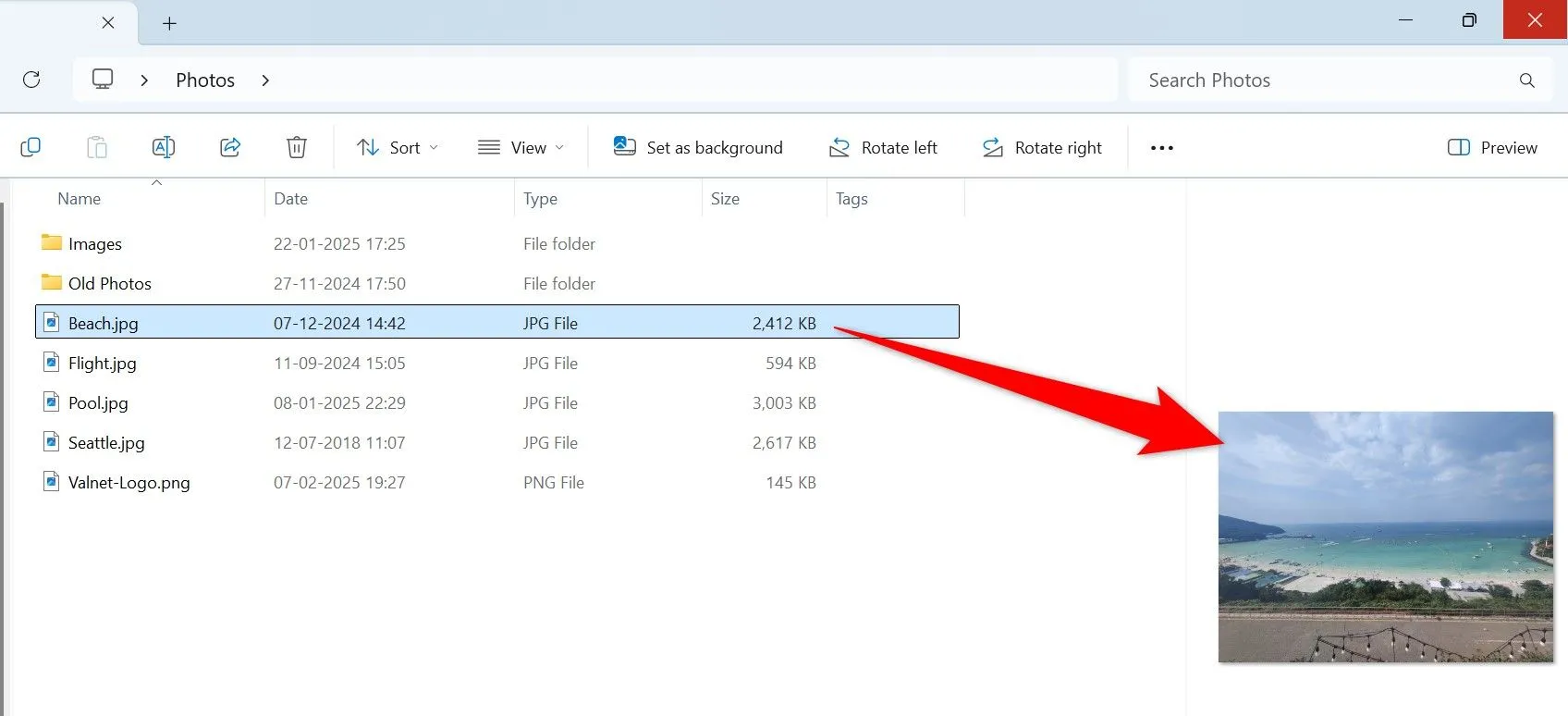Open the View dropdown menu
This screenshot has width=1568, height=716.
click(x=521, y=147)
